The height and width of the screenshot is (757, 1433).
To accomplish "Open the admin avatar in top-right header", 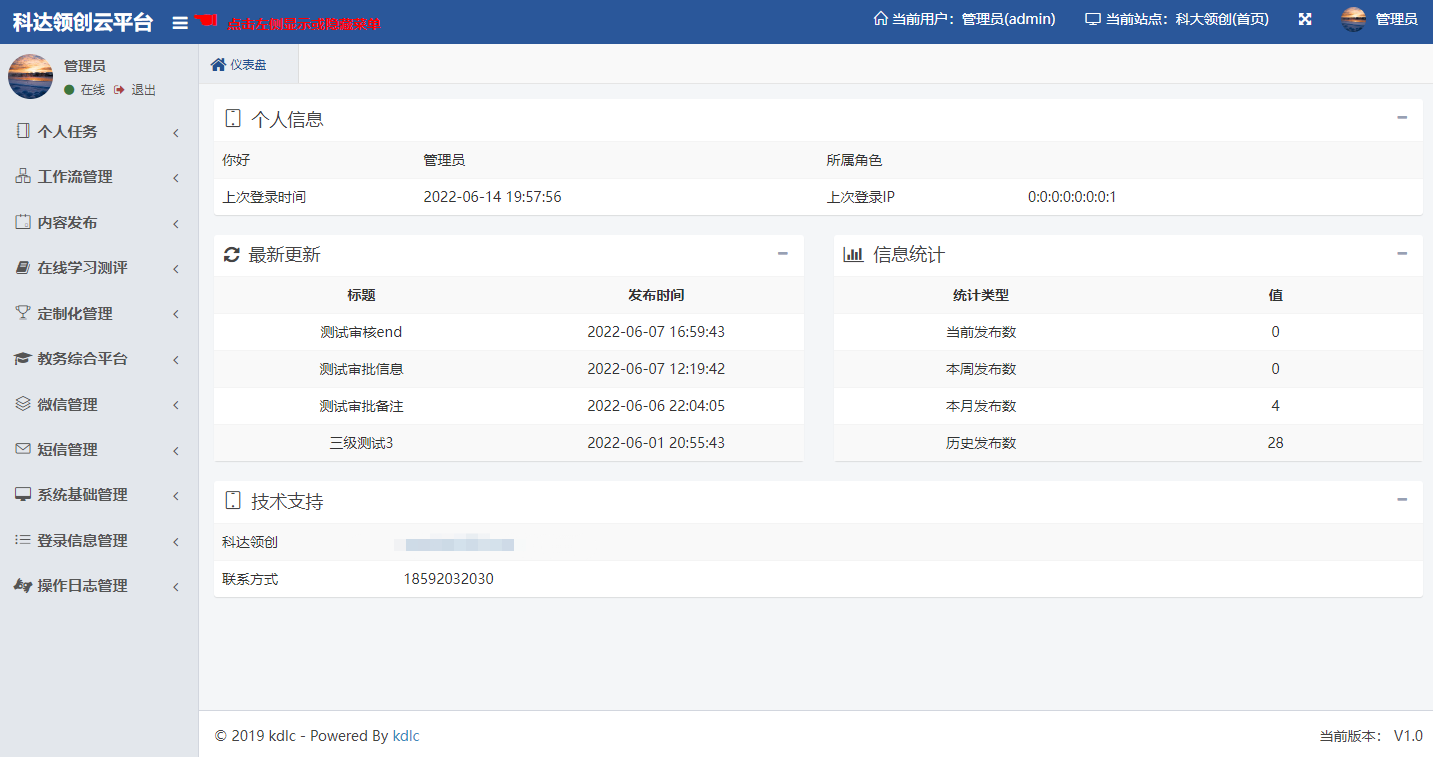I will 1353,19.
